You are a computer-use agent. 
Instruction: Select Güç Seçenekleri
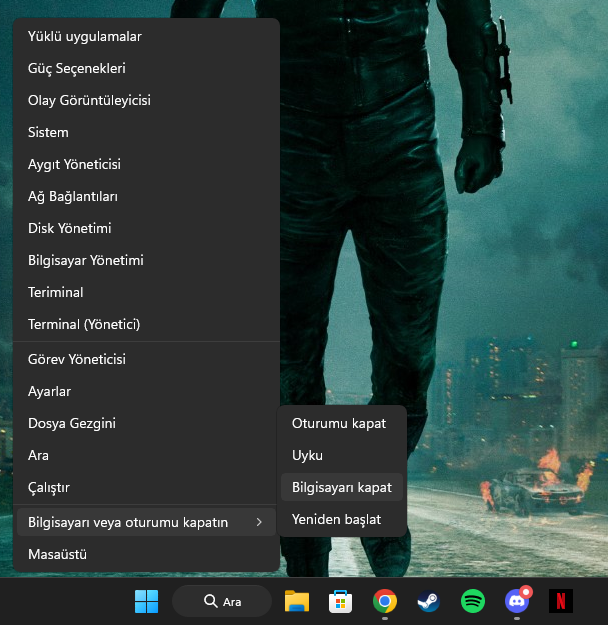coord(146,68)
